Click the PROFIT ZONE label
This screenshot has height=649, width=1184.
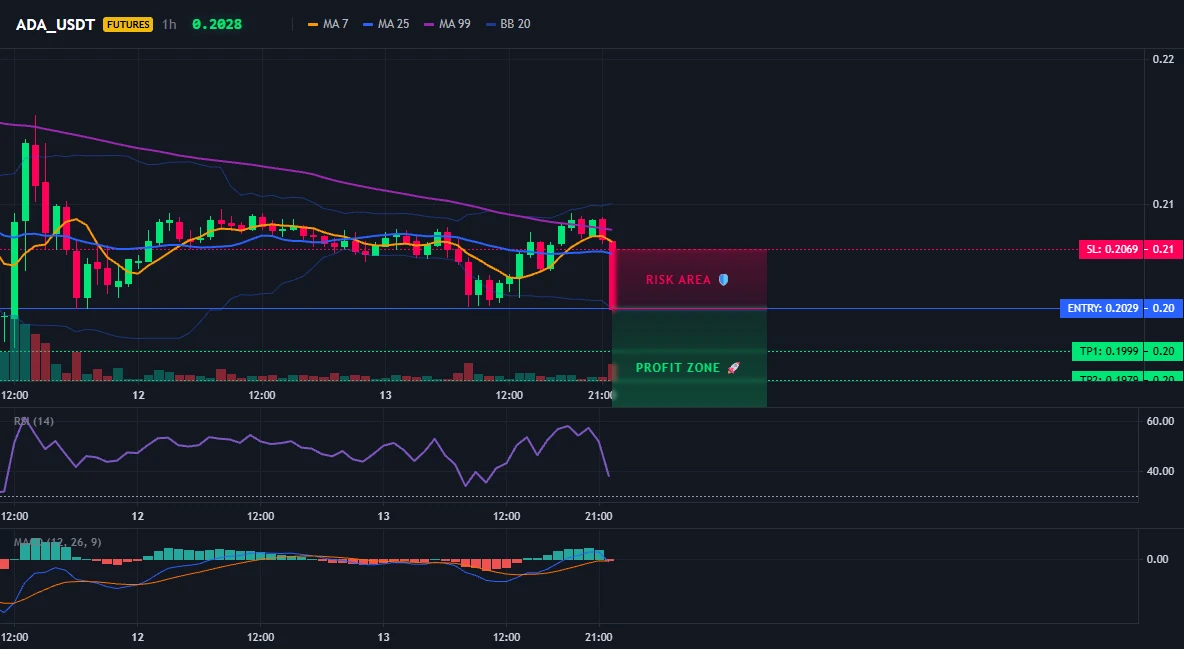(678, 368)
